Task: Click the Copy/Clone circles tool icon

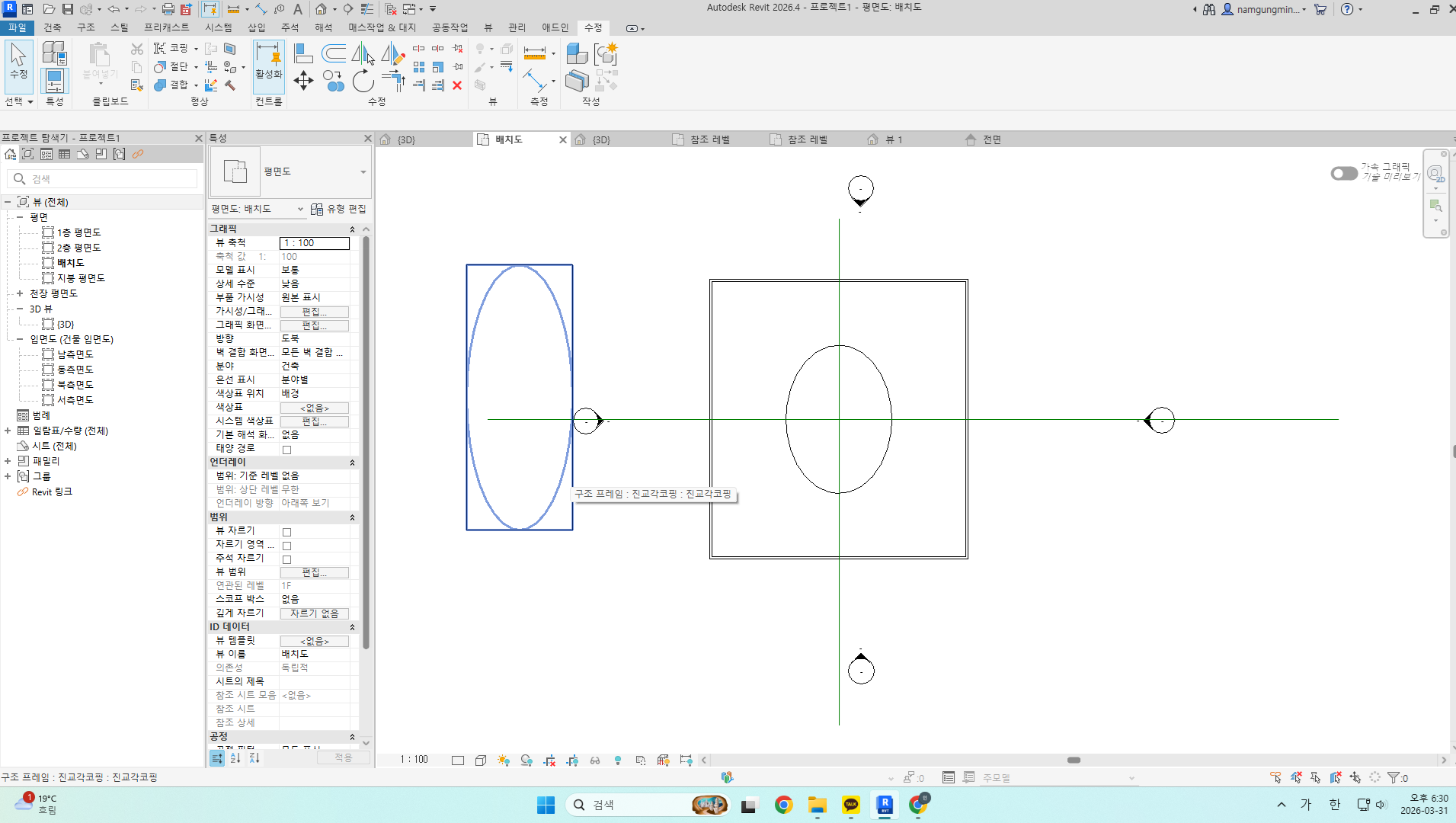Action: (333, 81)
